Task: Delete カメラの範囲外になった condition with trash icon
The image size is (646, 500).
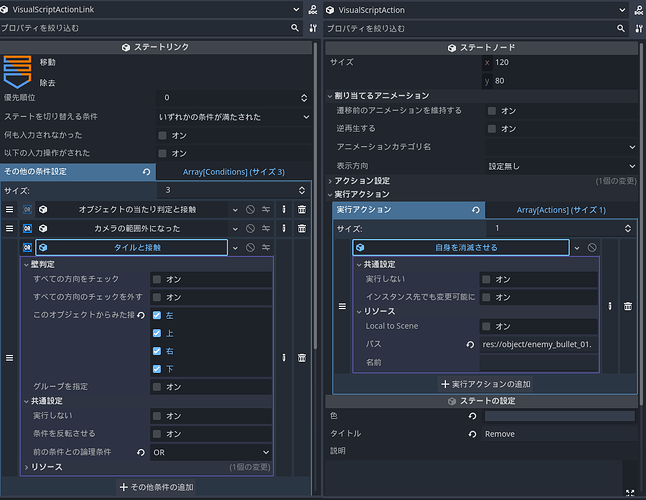Action: (x=302, y=228)
